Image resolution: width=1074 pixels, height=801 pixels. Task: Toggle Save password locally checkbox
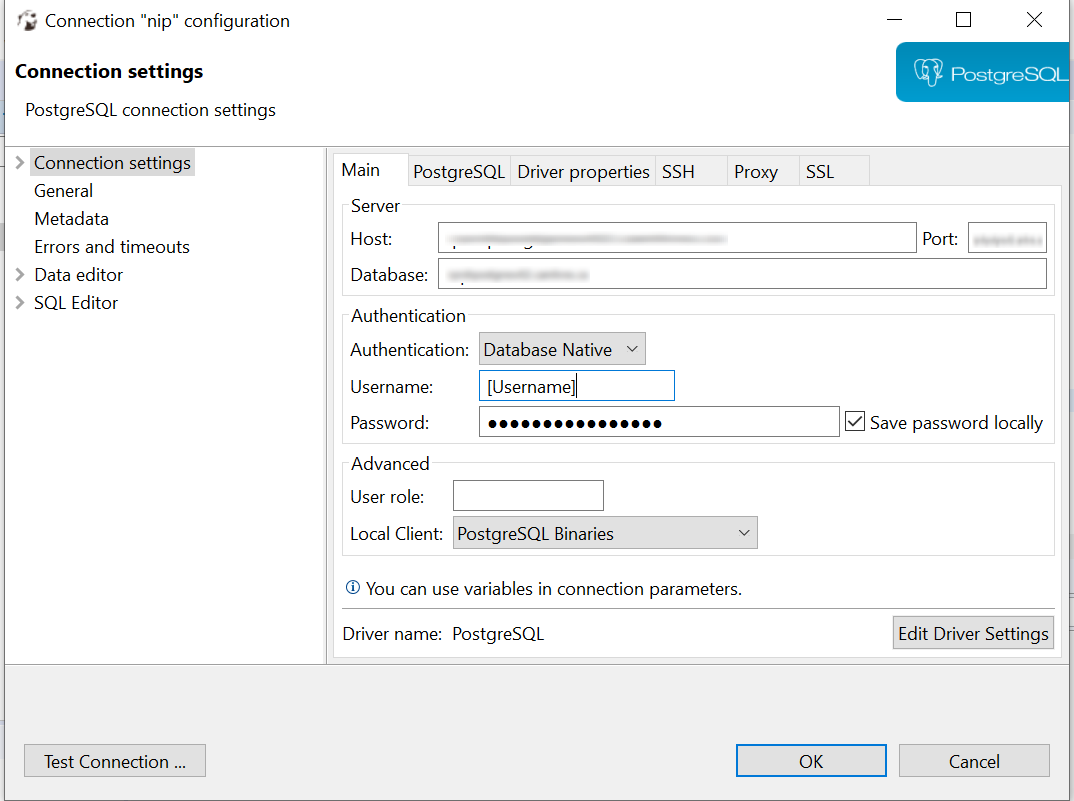[x=855, y=422]
